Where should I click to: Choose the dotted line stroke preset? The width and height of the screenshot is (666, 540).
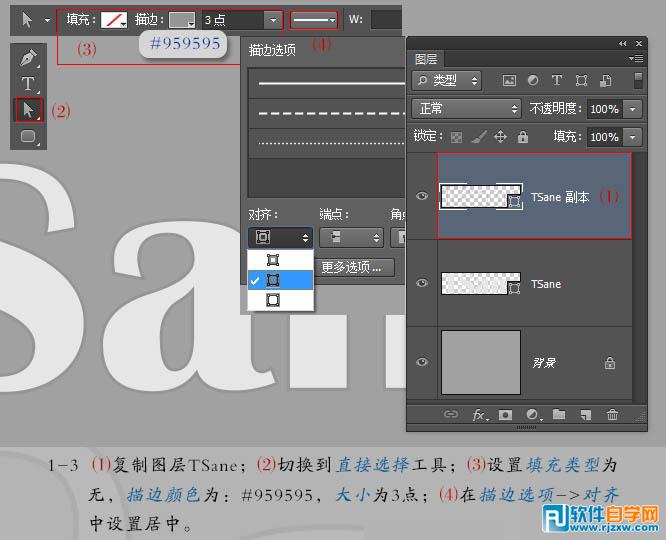[x=326, y=143]
